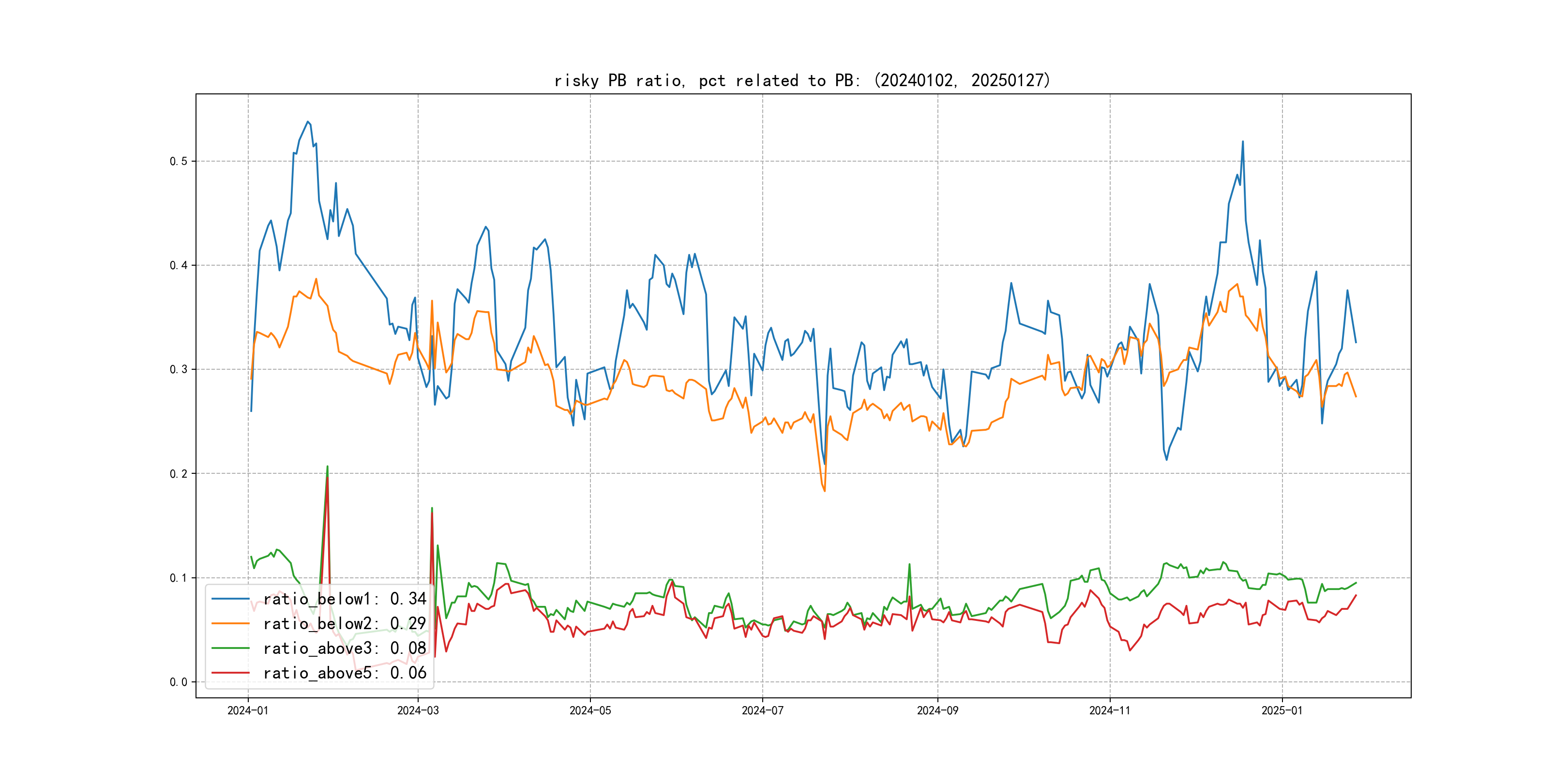The image size is (1568, 784).
Task: Click the 2024-05 x-axis tick label
Action: (x=590, y=710)
